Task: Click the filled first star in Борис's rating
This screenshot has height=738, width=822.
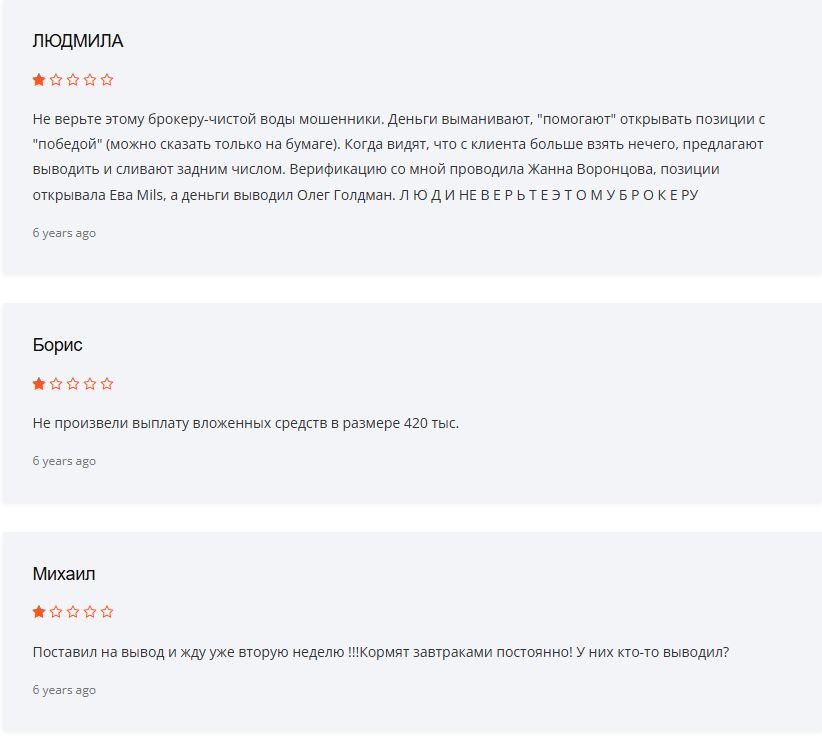Action: point(39,384)
